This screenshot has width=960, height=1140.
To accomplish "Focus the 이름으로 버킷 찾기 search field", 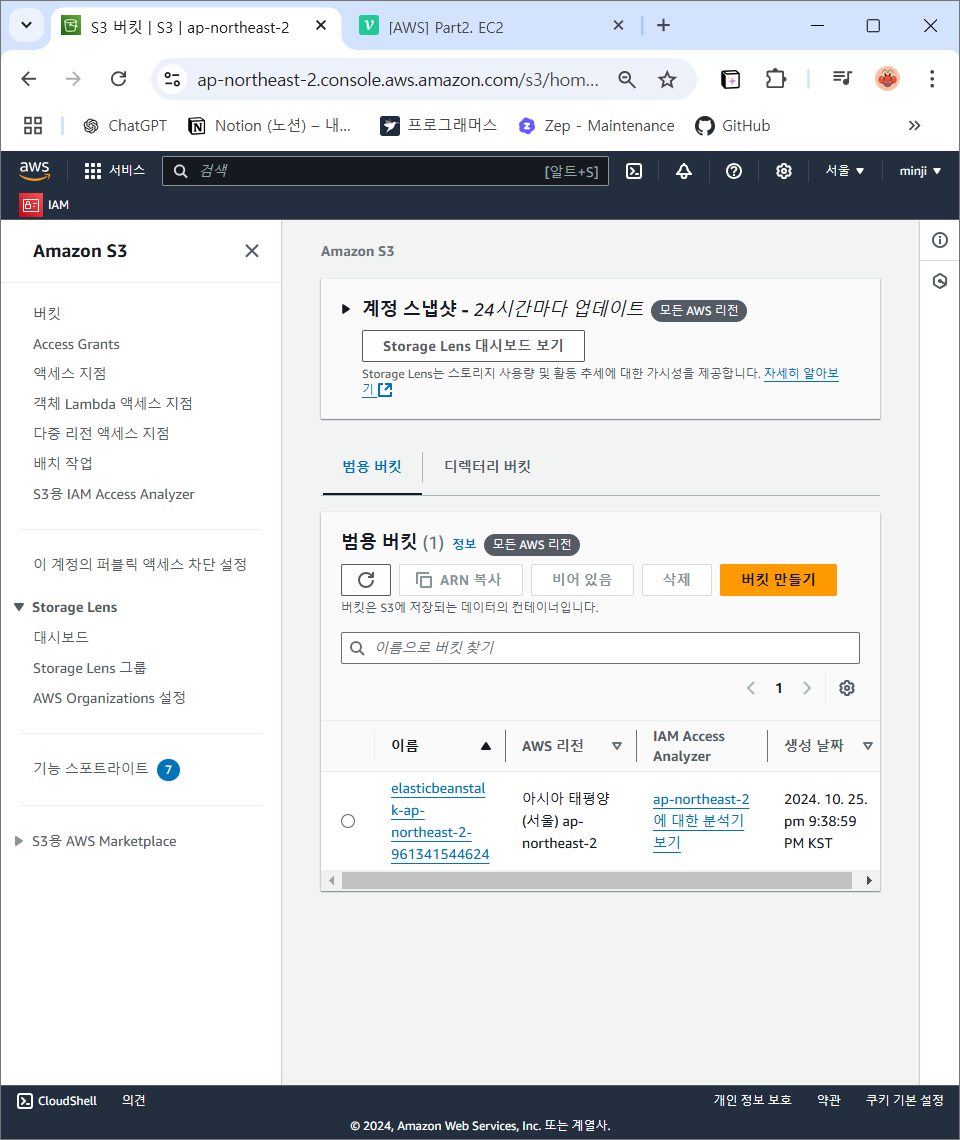I will point(600,648).
